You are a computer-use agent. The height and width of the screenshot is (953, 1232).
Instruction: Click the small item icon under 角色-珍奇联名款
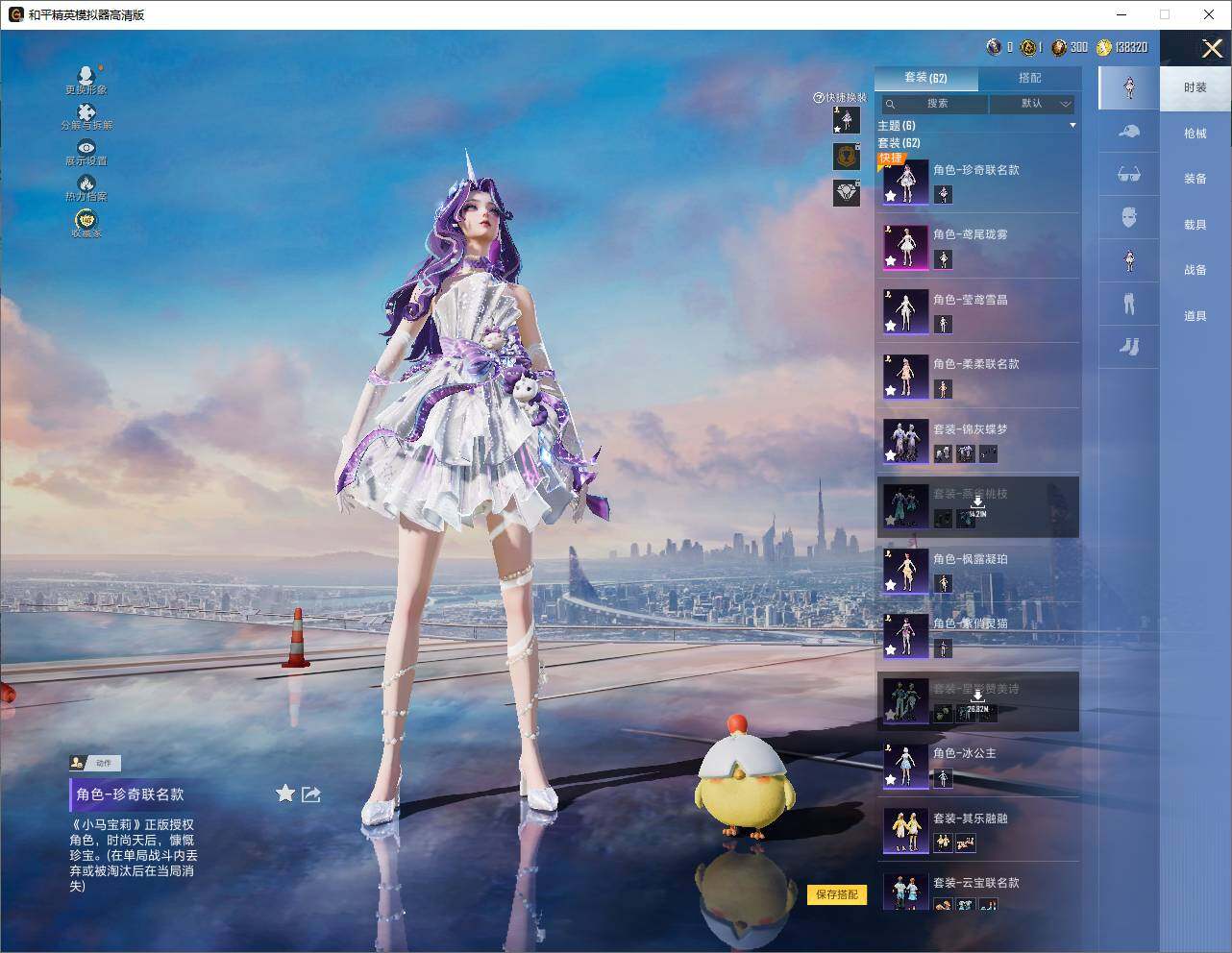coord(943,195)
